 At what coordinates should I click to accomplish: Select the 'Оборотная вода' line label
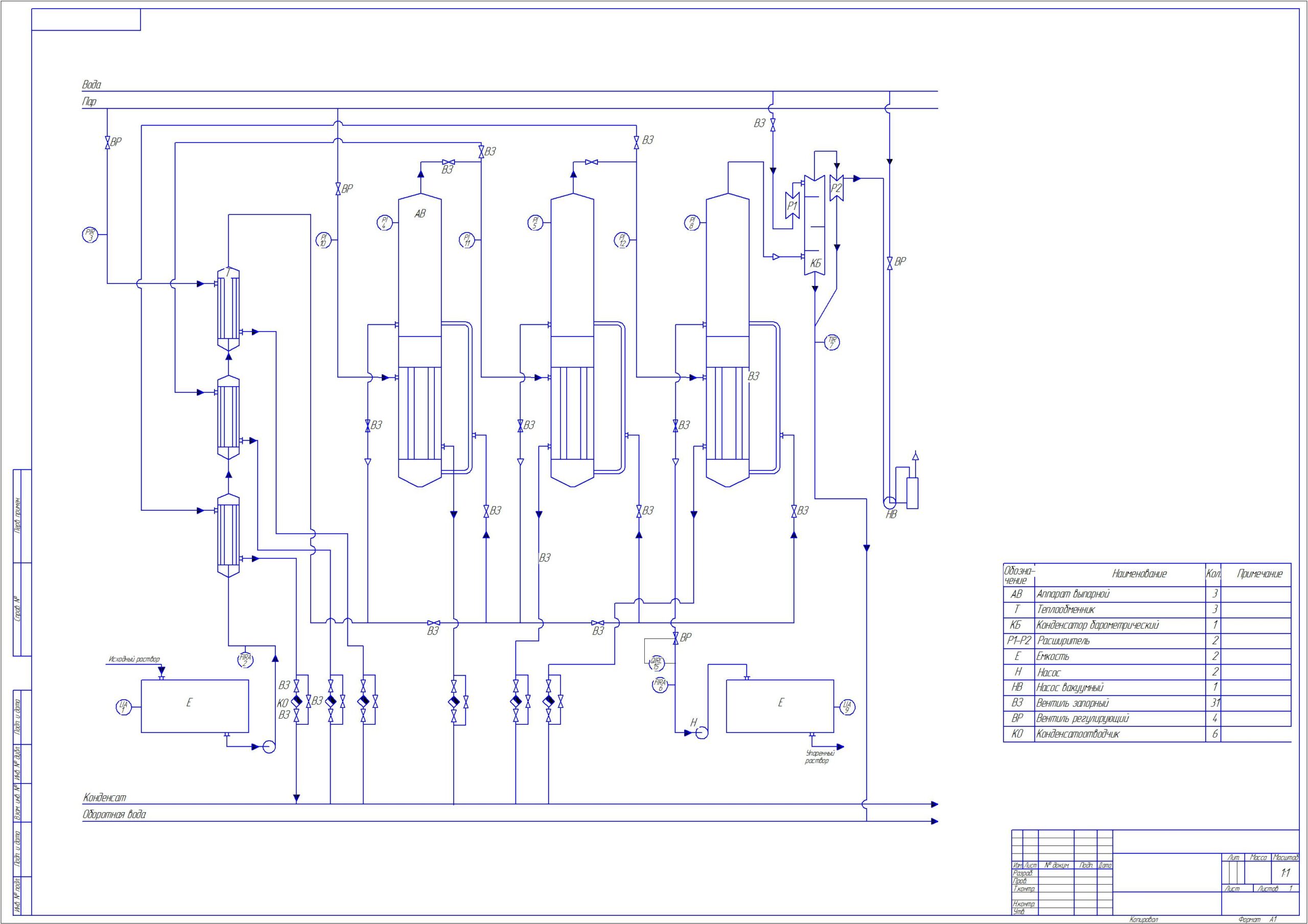pos(114,815)
